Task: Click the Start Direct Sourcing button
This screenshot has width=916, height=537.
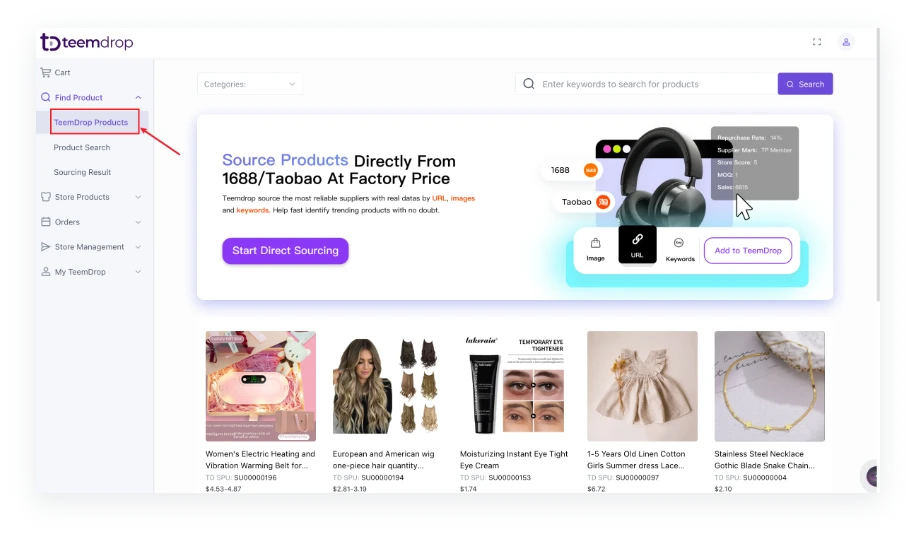Action: coord(285,251)
